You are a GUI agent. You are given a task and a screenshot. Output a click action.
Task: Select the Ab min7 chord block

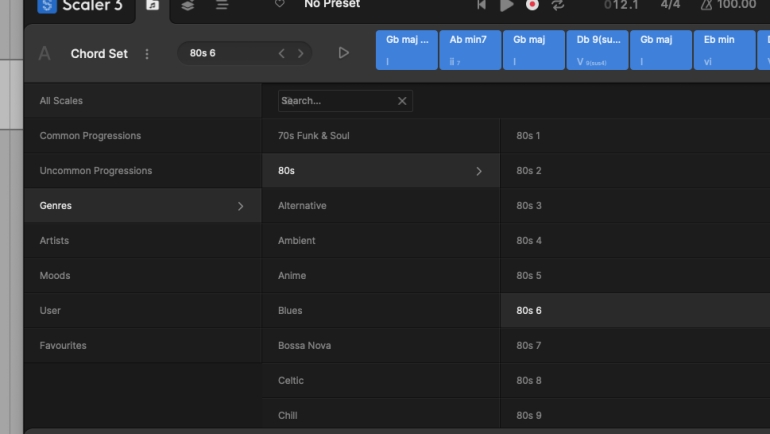click(469, 50)
